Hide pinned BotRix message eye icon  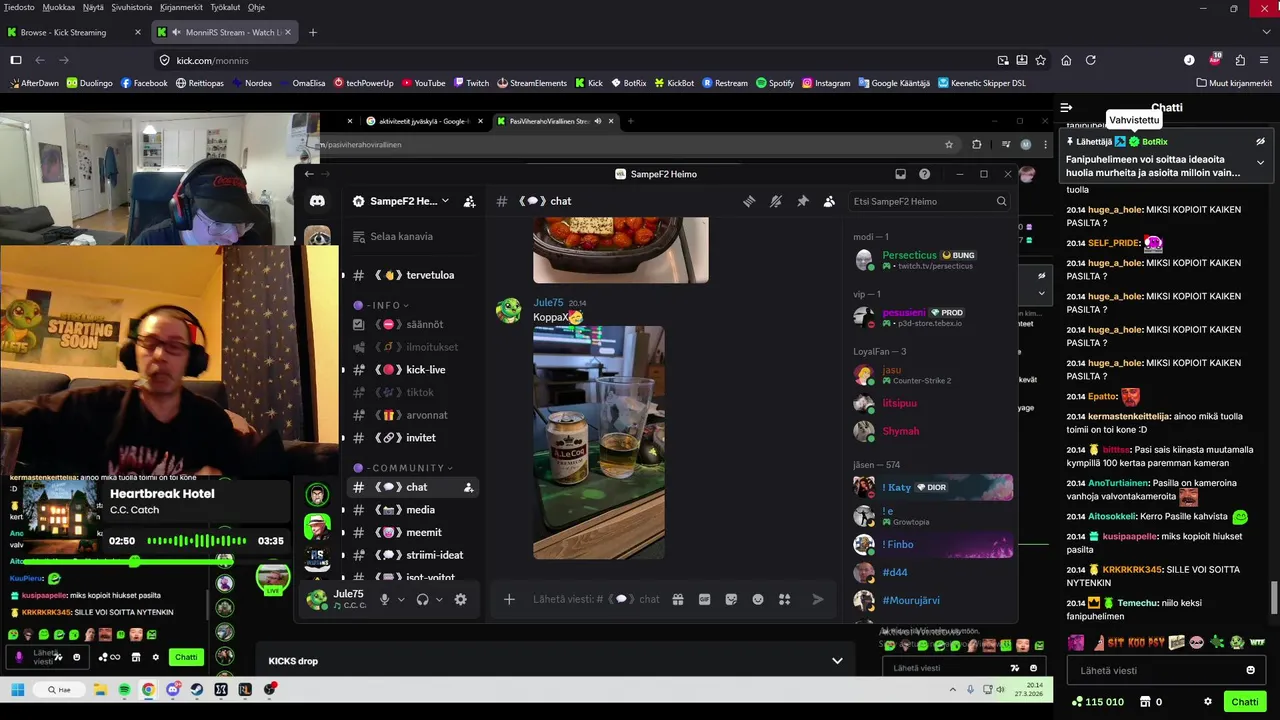1260,141
